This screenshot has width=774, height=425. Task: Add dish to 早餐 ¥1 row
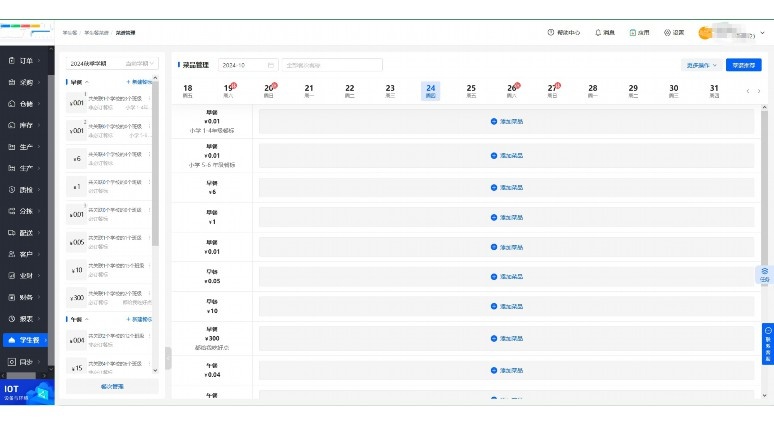pyautogui.click(x=506, y=217)
